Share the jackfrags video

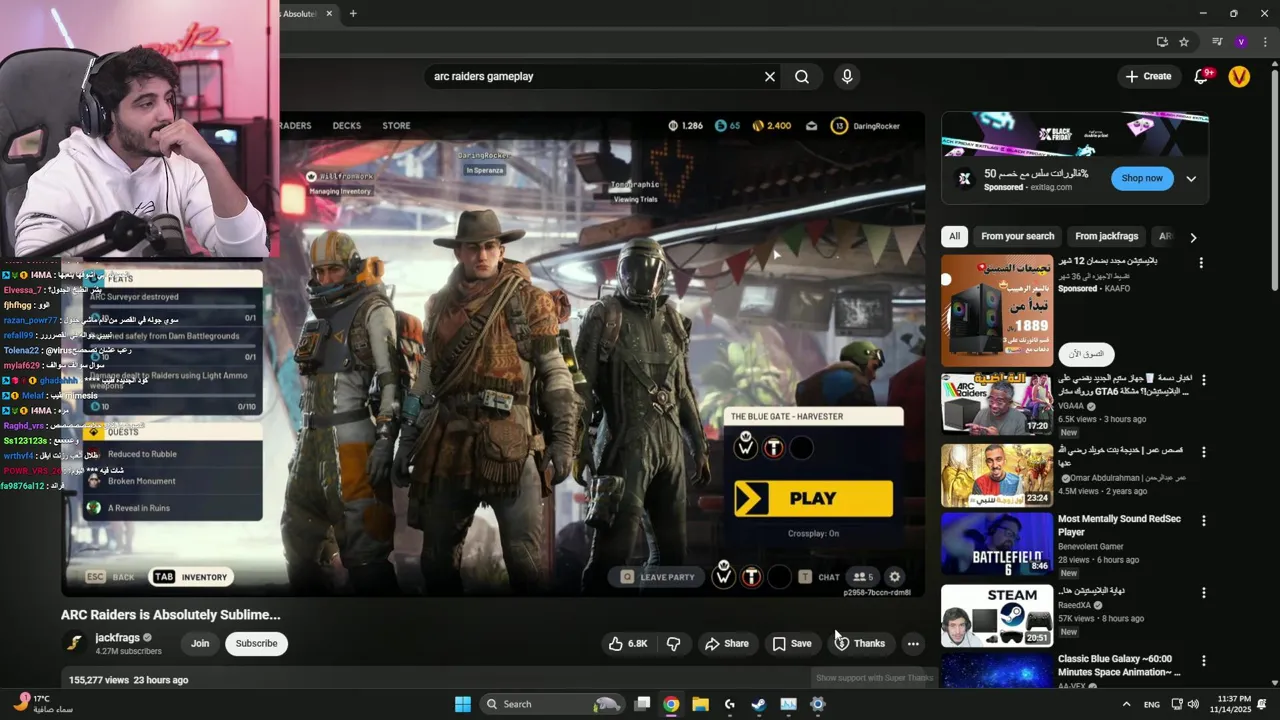click(726, 644)
